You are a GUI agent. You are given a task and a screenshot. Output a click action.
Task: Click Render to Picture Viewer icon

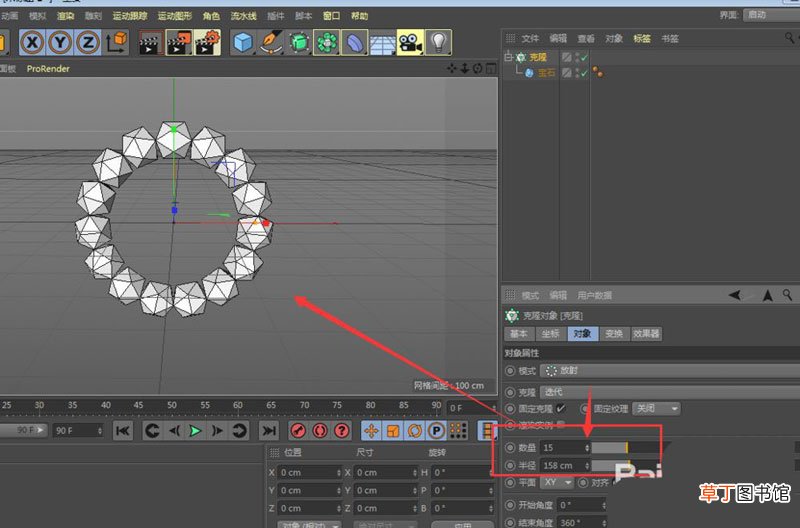coord(179,43)
